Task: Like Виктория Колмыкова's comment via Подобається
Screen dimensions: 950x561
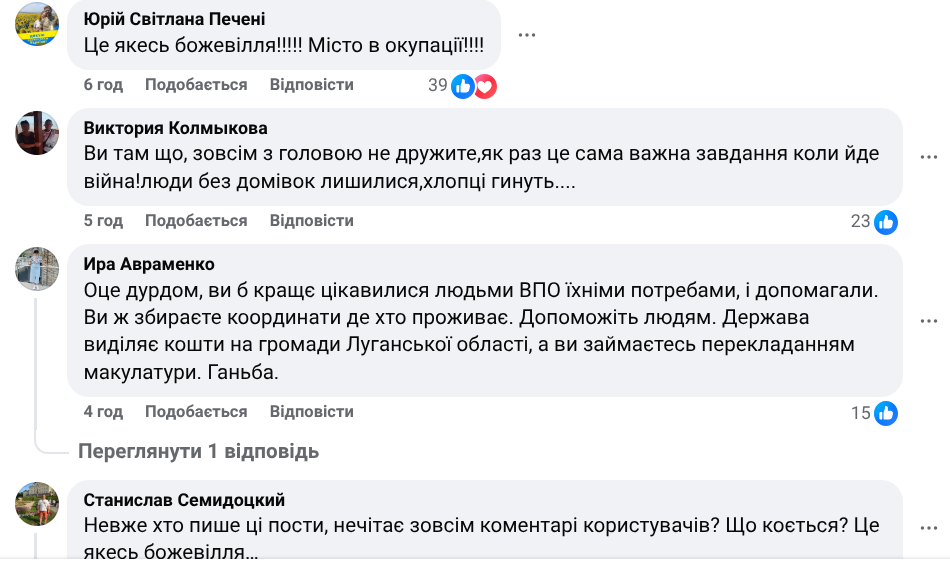Action: click(196, 221)
